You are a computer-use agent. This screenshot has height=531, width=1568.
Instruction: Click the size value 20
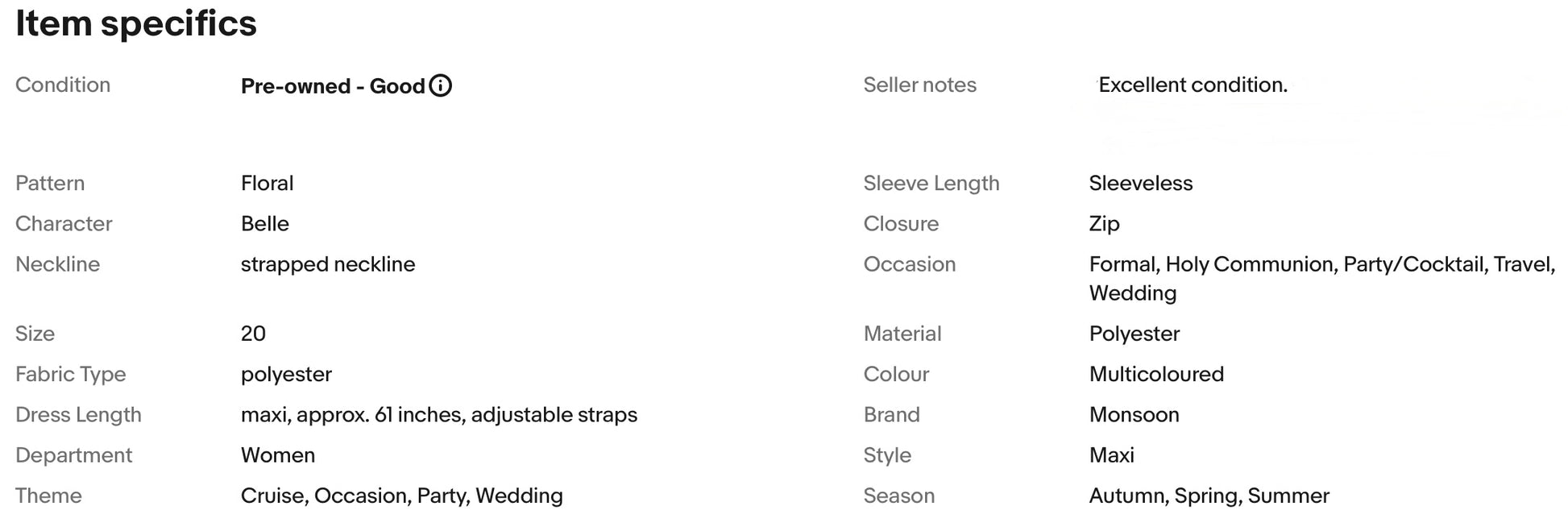tap(253, 334)
